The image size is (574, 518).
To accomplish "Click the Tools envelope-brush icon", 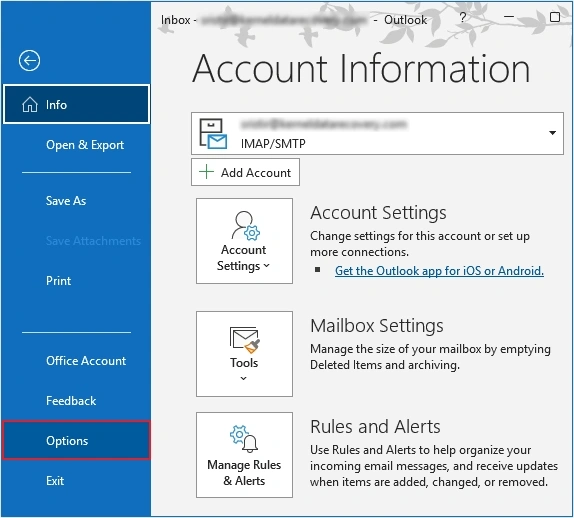I will tap(245, 340).
